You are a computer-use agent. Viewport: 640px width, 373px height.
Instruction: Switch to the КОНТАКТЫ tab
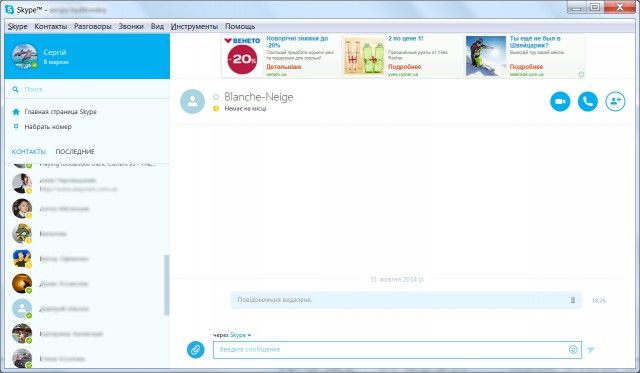pos(29,151)
